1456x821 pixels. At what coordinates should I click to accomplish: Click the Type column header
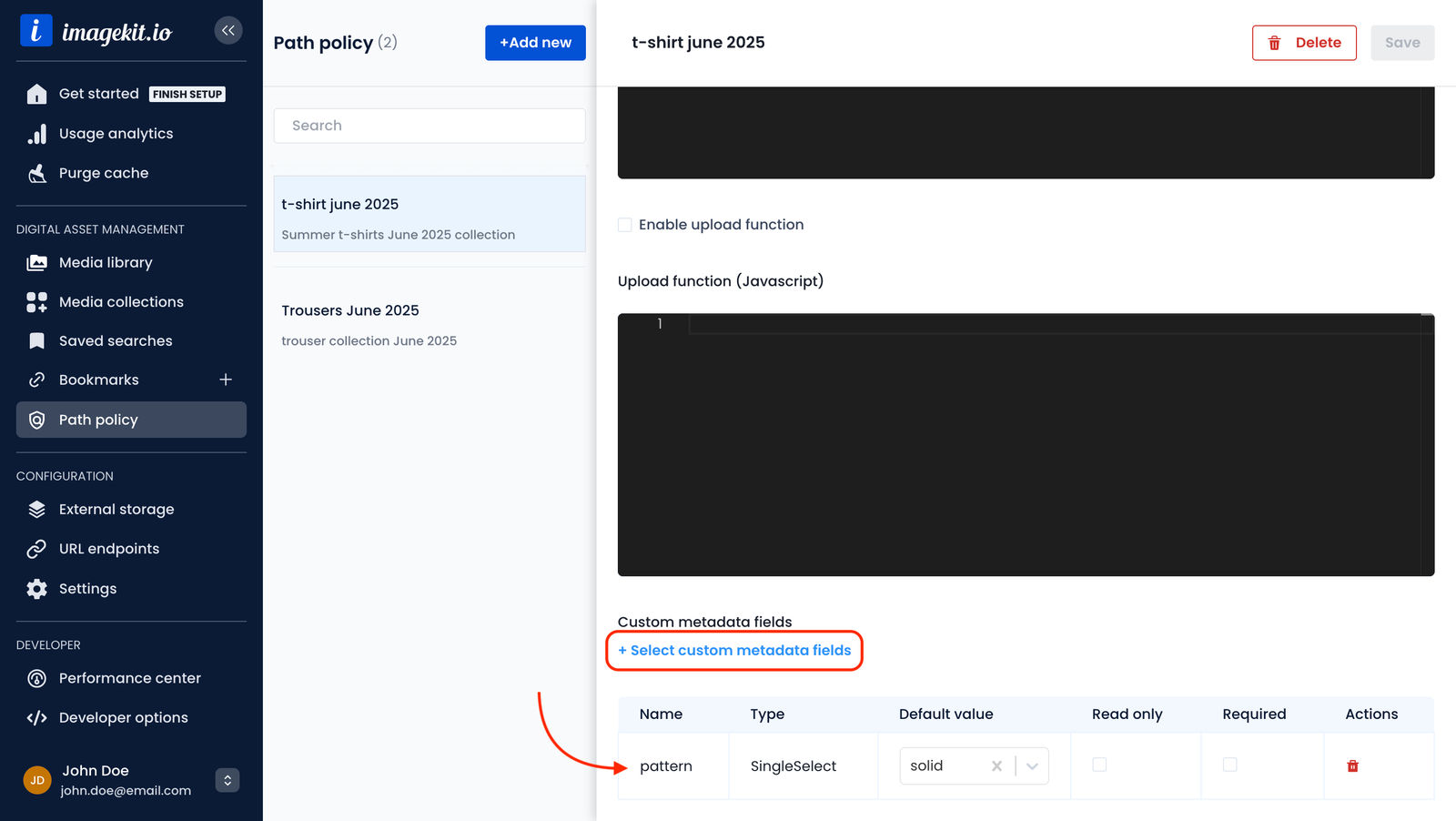(x=767, y=715)
